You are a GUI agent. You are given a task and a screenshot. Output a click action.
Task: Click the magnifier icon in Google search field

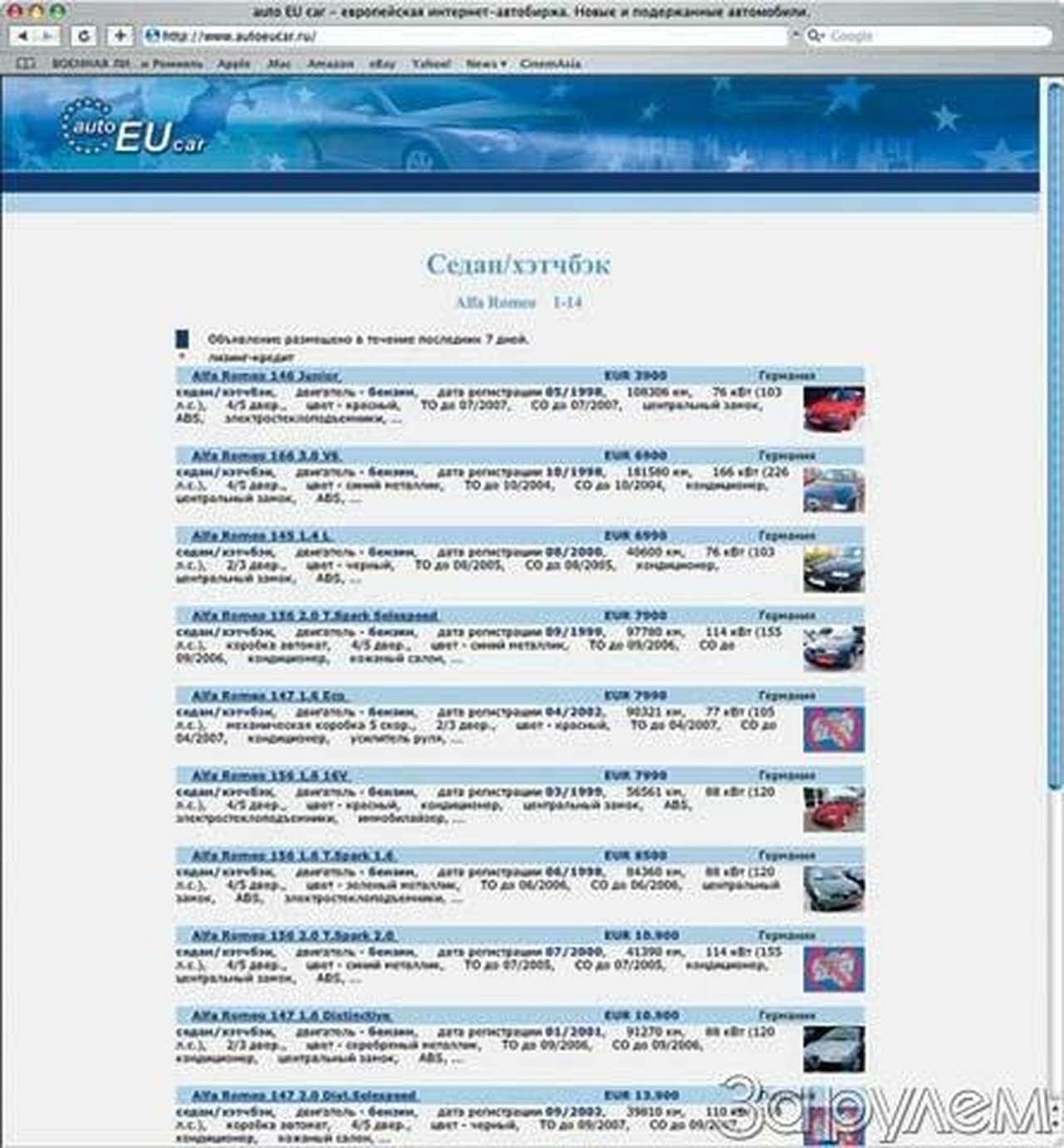(x=815, y=36)
